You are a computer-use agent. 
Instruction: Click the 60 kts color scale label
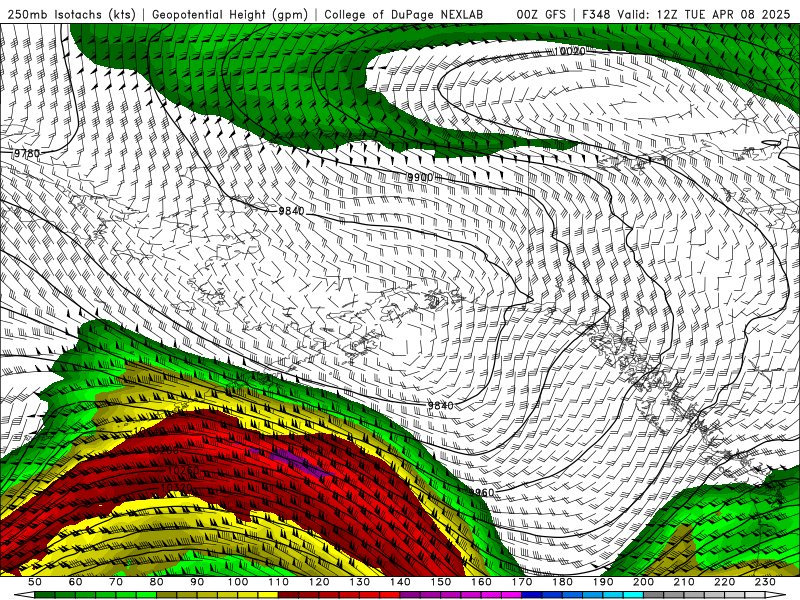click(x=75, y=582)
